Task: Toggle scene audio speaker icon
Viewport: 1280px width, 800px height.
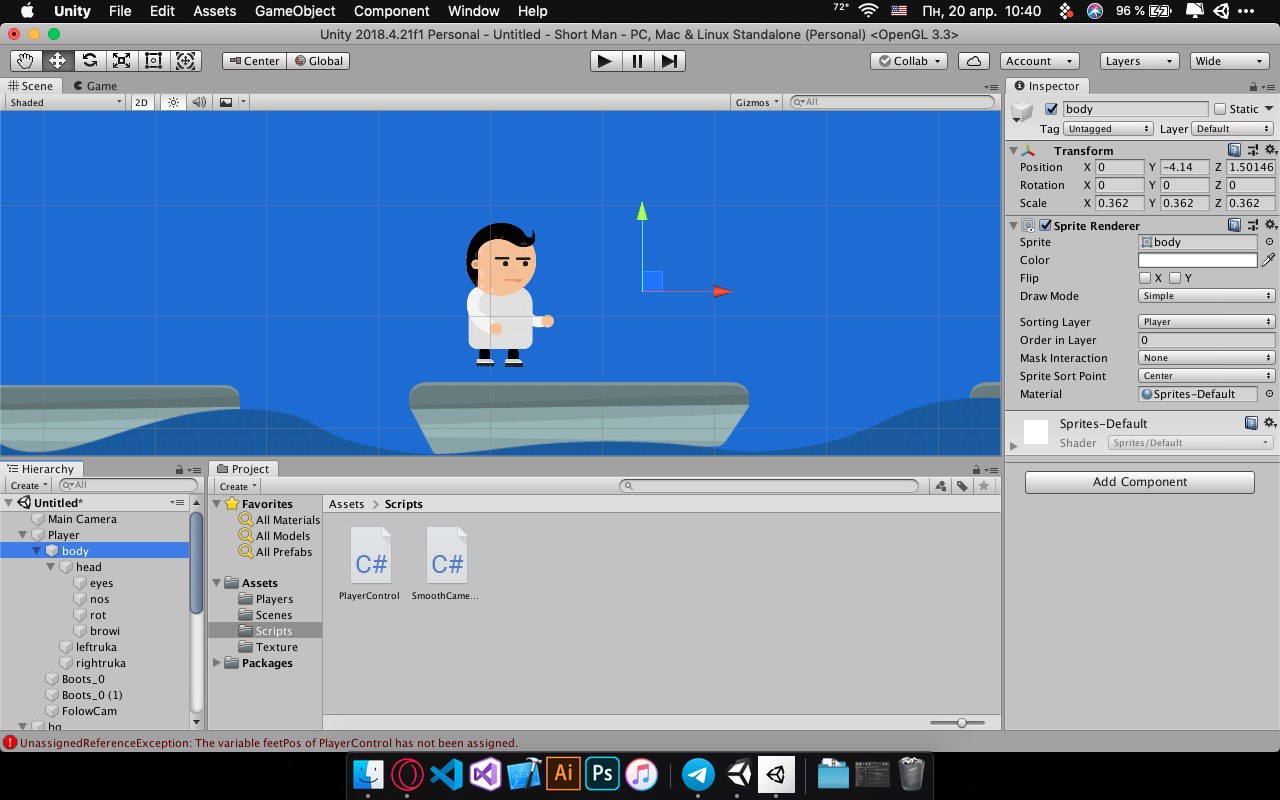Action: click(x=199, y=102)
